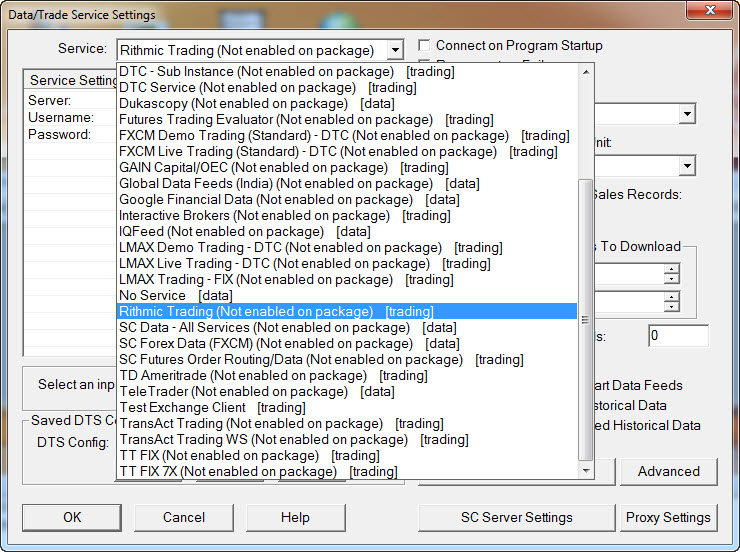This screenshot has width=740, height=552.
Task: Close the Data/Trade Service Settings window
Action: (710, 10)
